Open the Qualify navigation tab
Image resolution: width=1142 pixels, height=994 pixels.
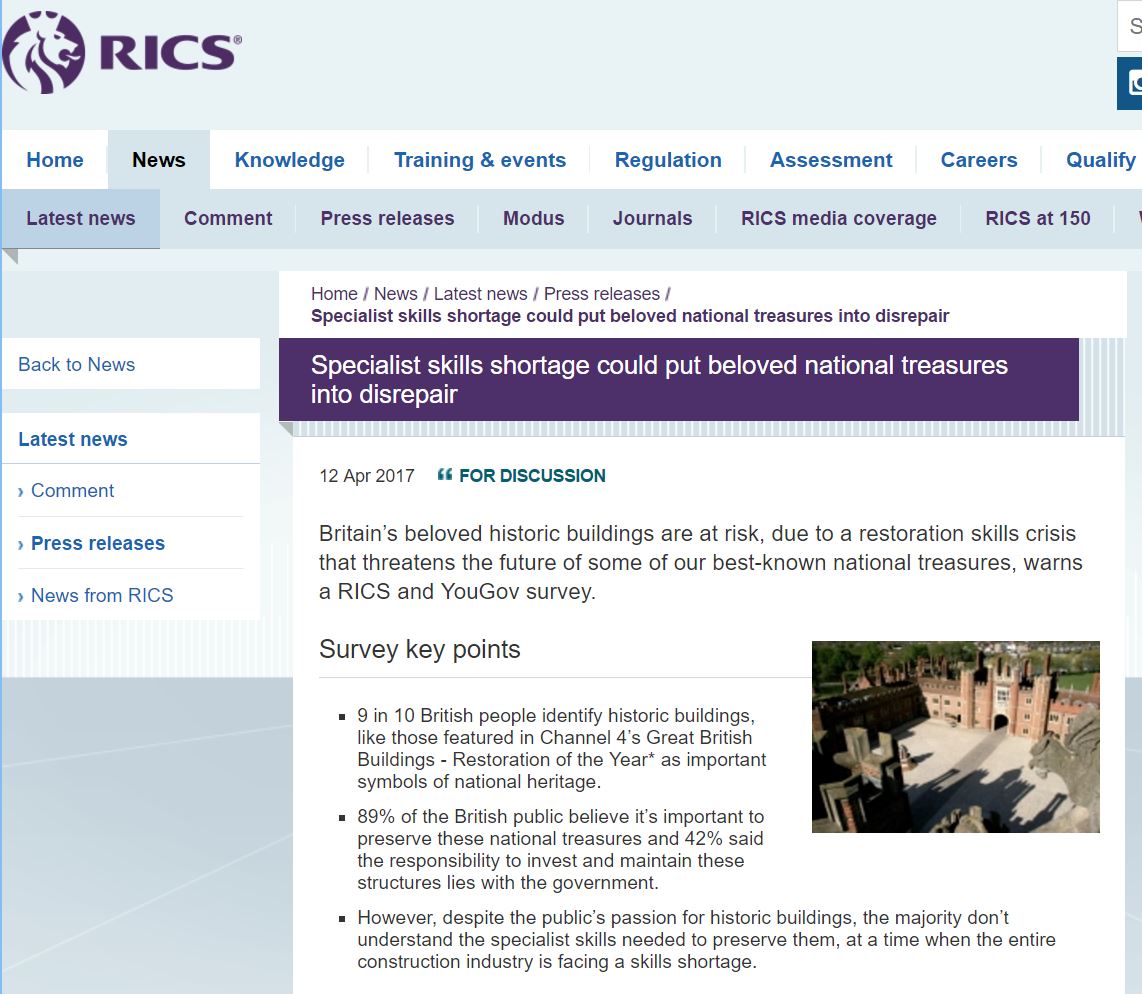[1100, 159]
